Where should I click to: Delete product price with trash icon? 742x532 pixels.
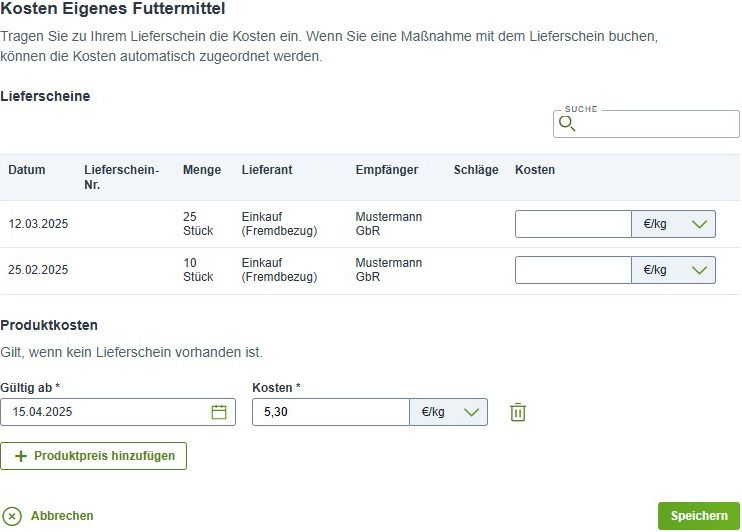[x=518, y=412]
